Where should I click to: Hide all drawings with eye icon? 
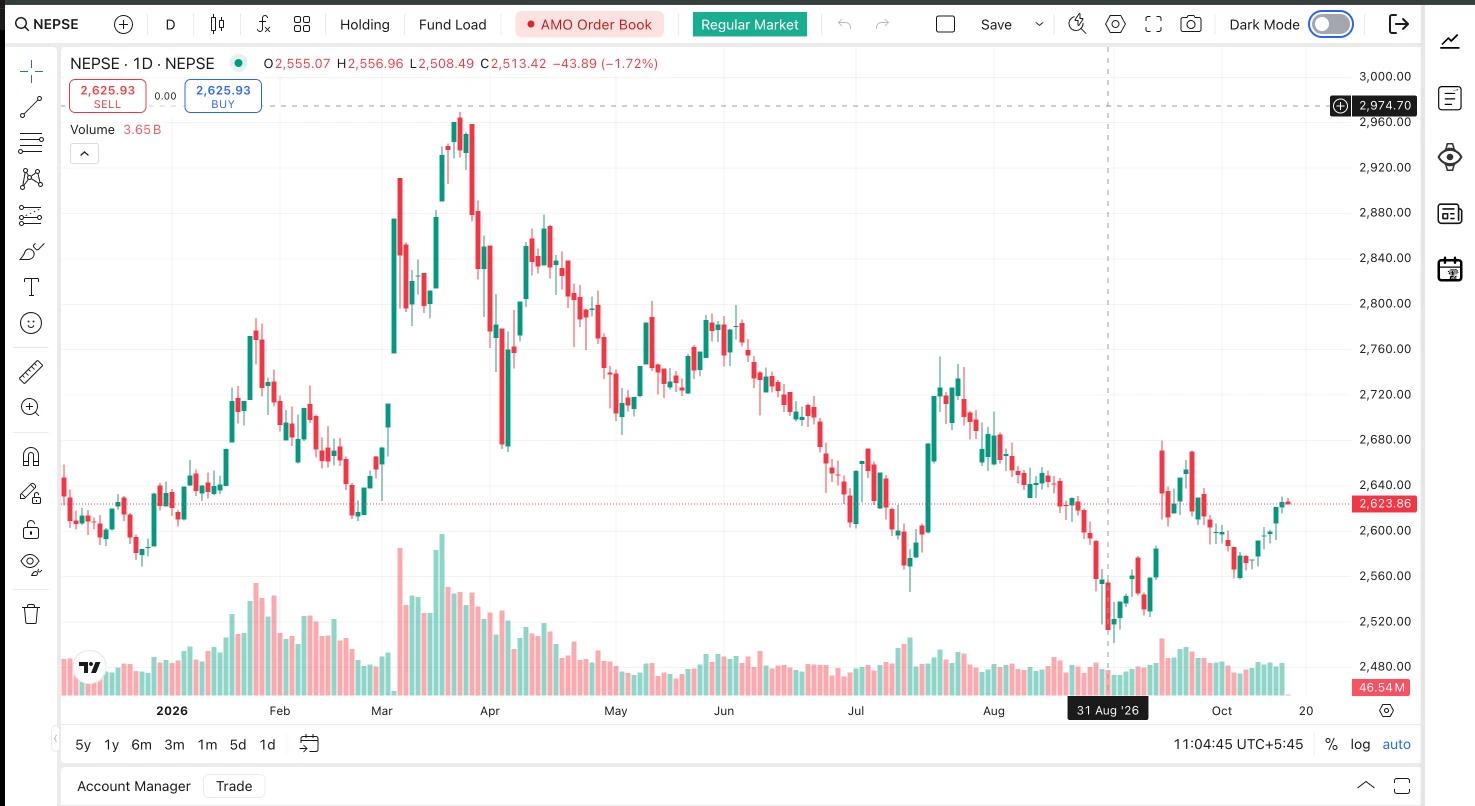31,565
